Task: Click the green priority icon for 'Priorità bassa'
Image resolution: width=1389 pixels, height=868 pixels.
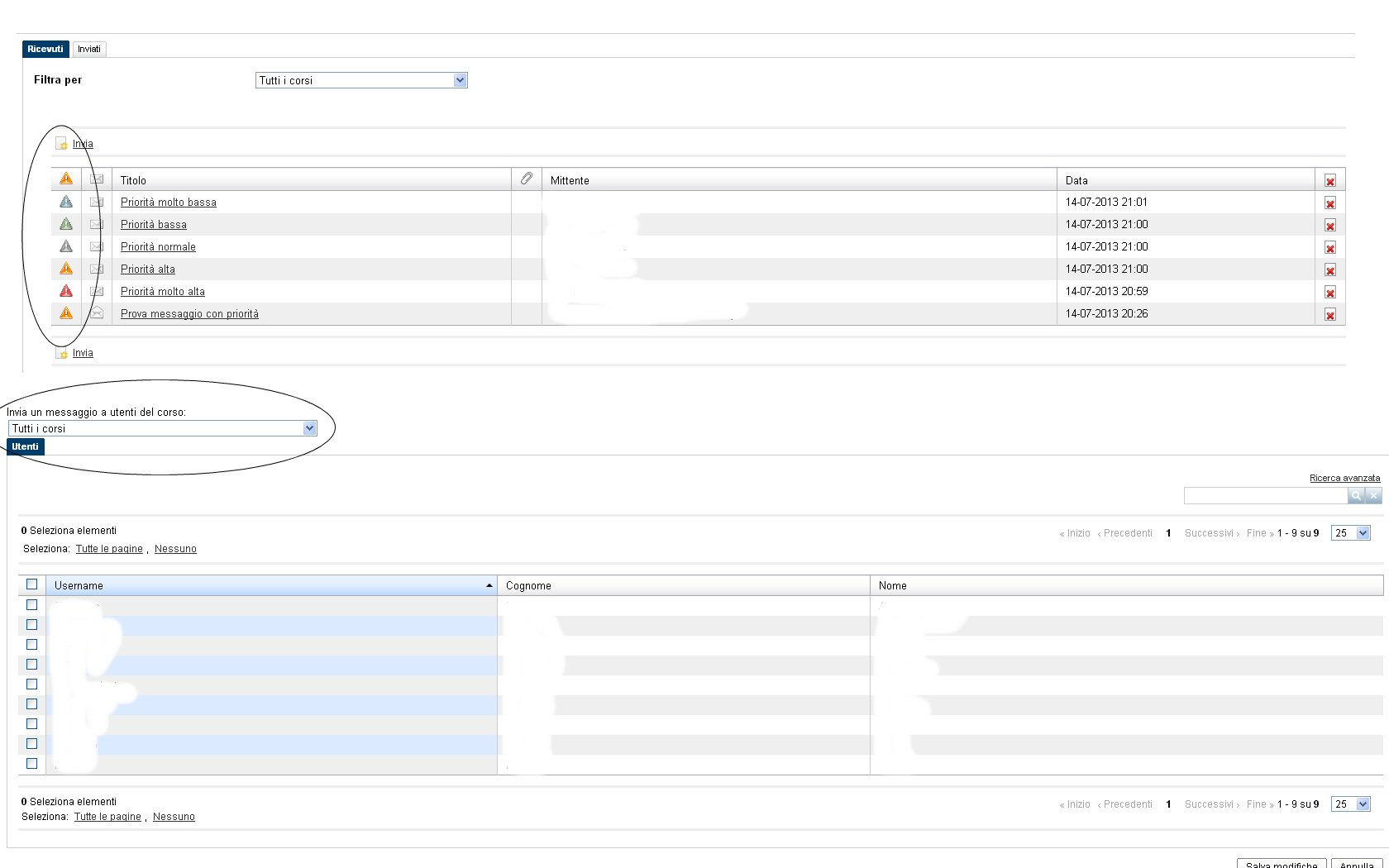Action: pos(66,224)
